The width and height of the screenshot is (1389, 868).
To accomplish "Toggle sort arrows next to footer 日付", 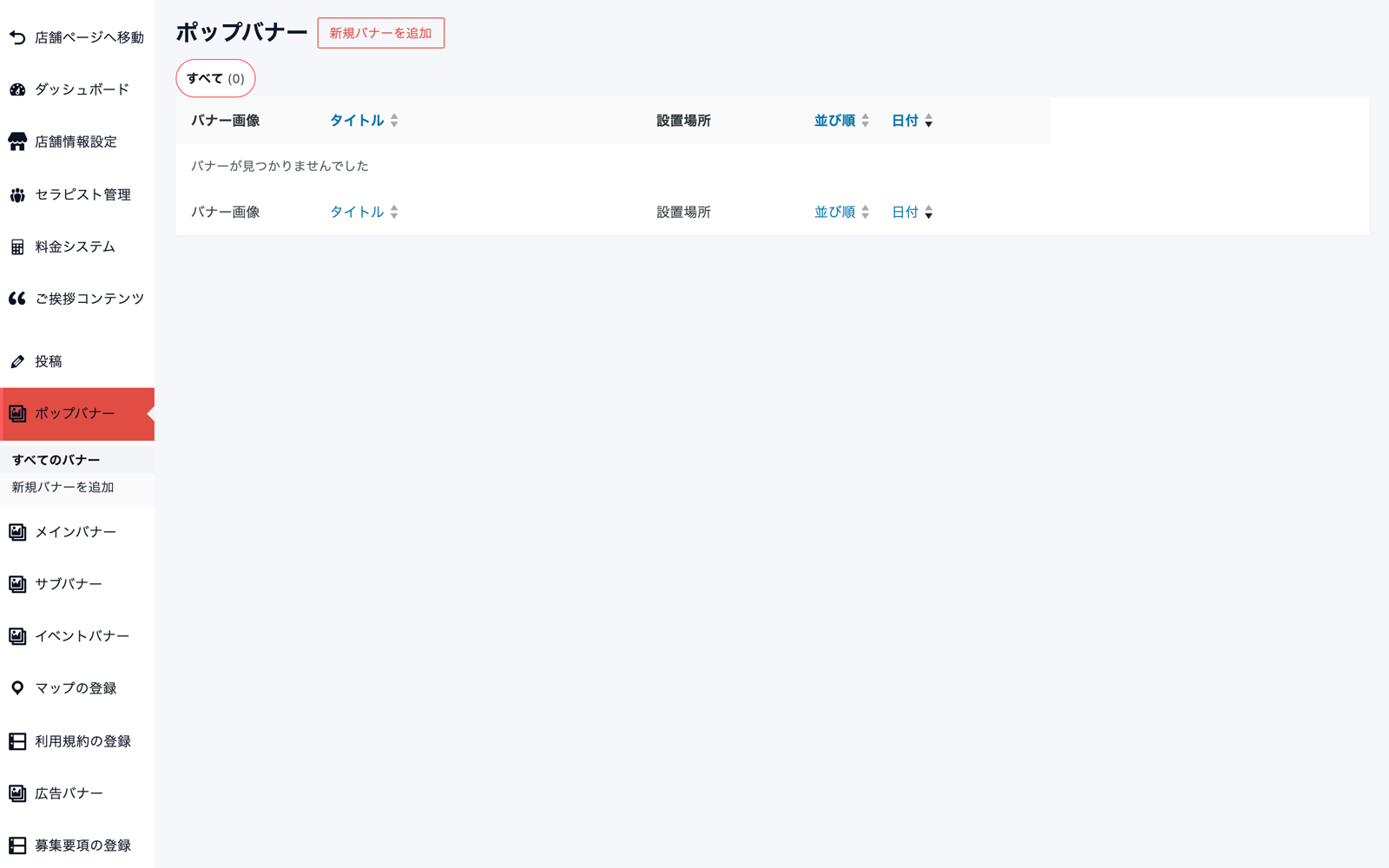I will pyautogui.click(x=929, y=212).
